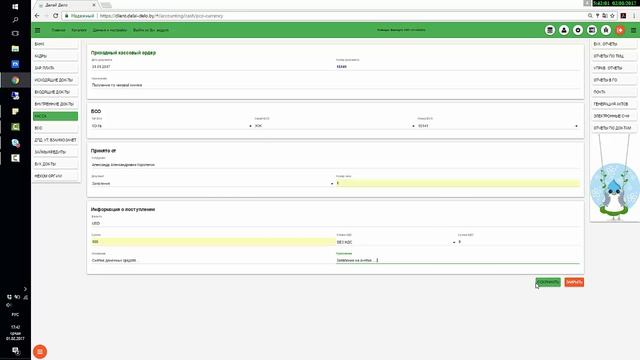Open the ЗАР.ПЛАТА section
640x360 pixels.
click(56, 68)
